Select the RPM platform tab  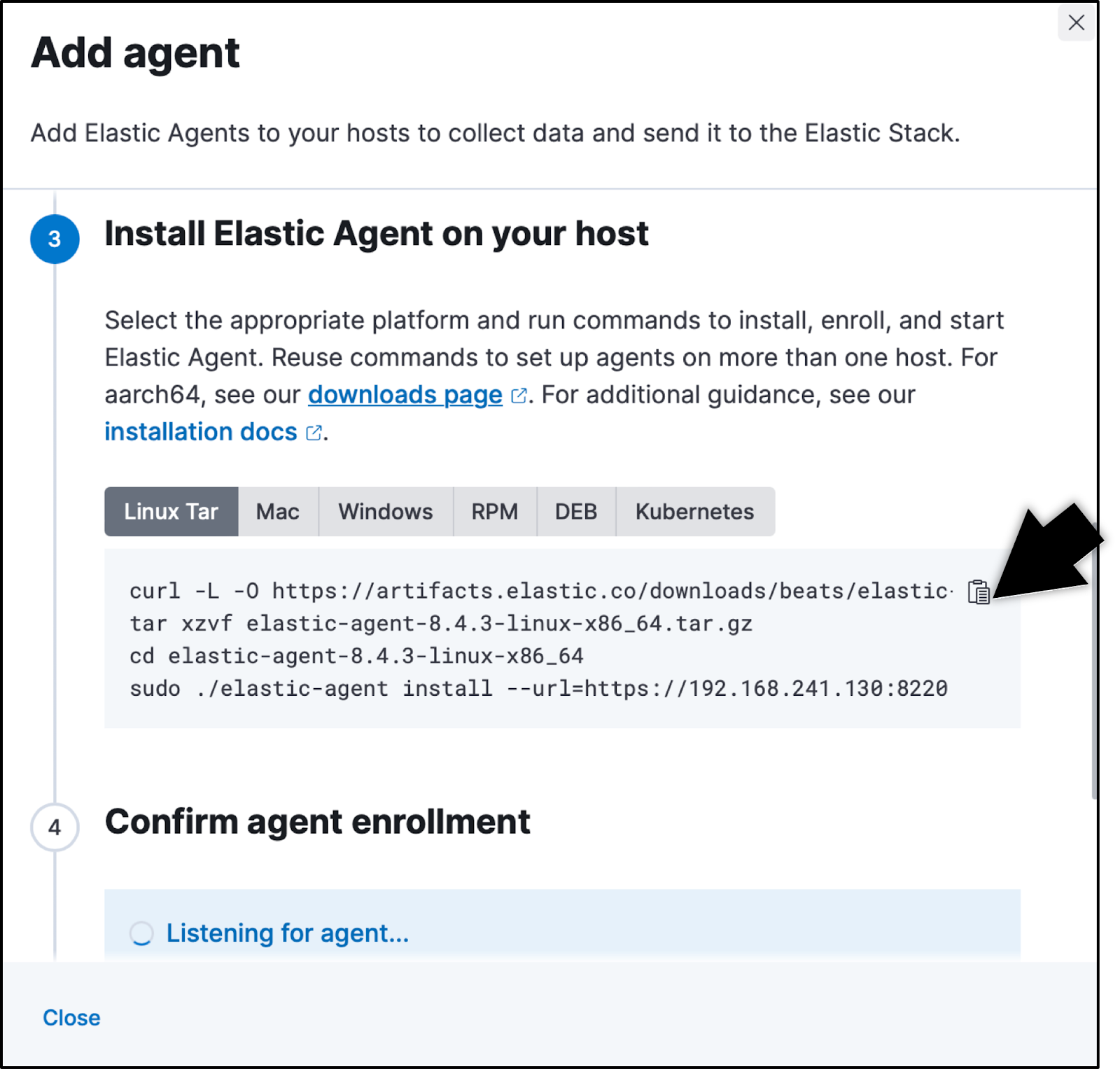click(495, 512)
